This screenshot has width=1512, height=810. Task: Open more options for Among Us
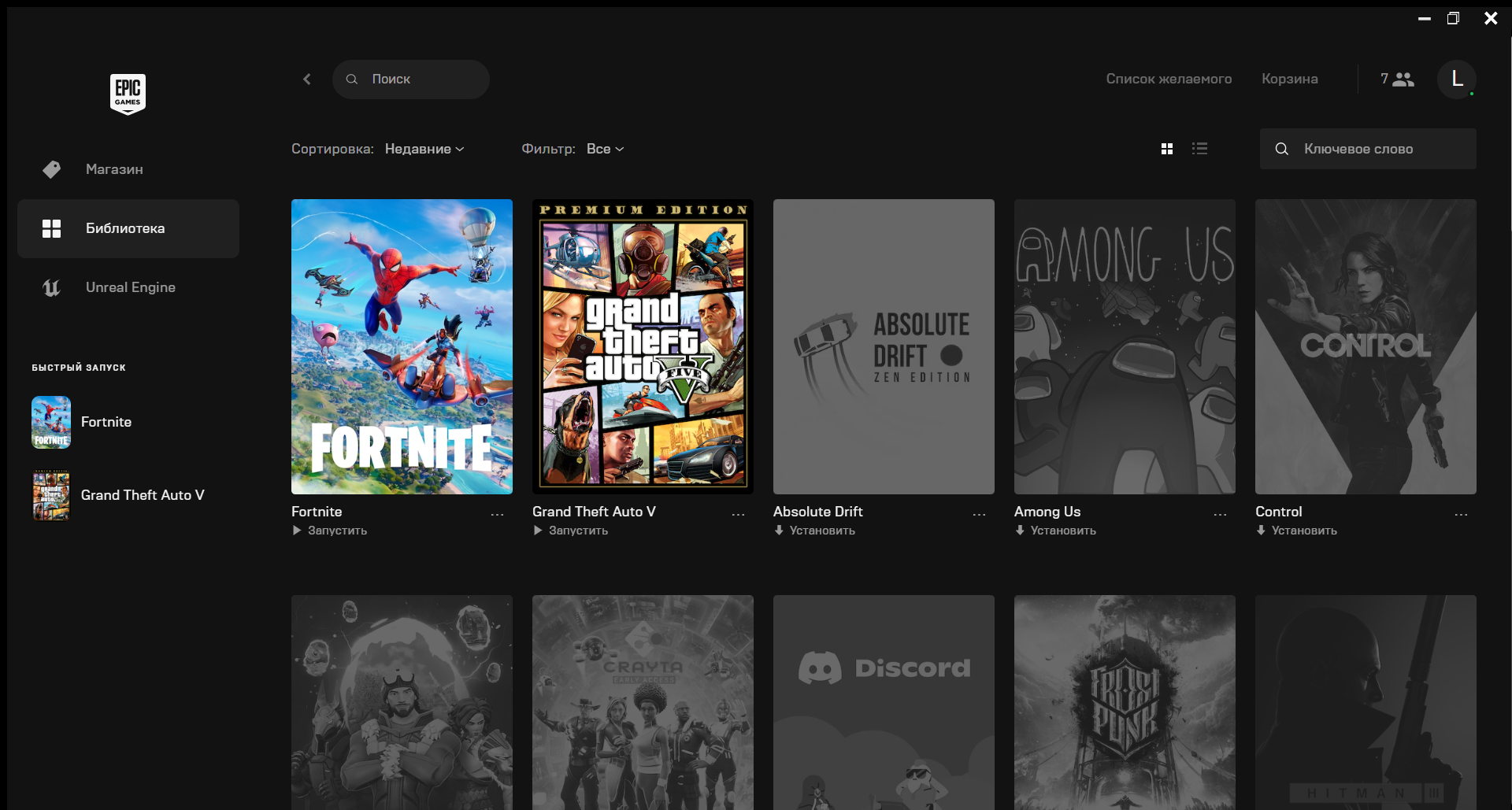(1220, 514)
